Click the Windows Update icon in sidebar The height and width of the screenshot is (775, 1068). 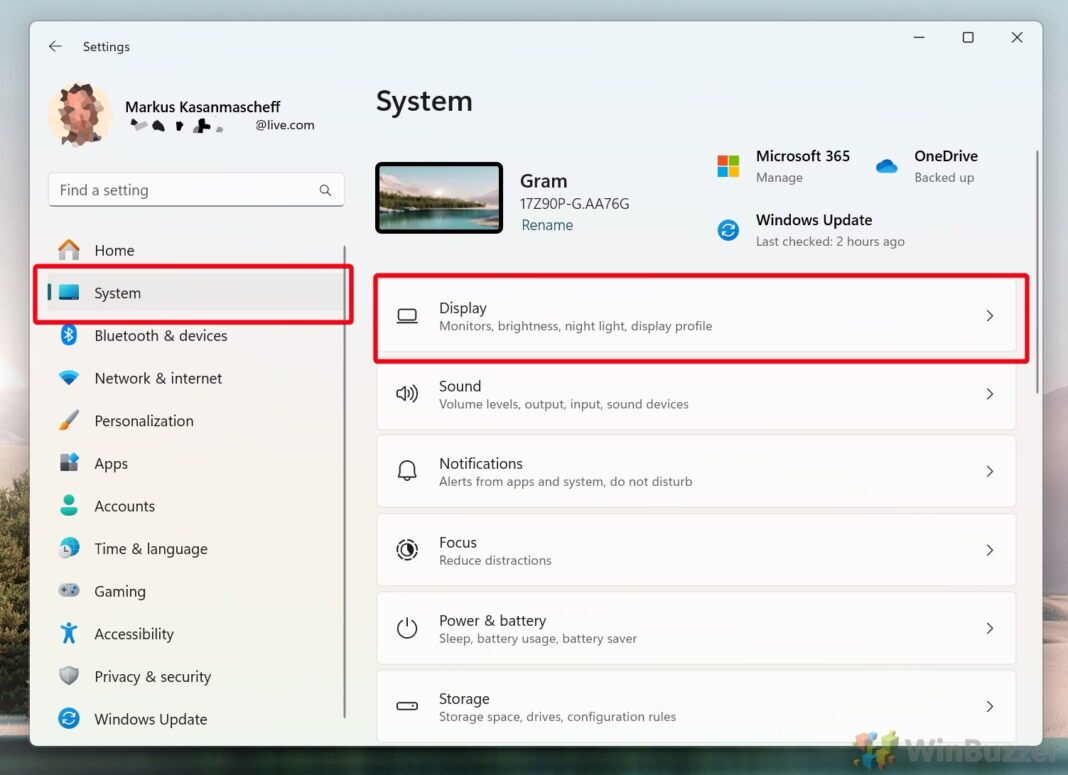coord(69,718)
